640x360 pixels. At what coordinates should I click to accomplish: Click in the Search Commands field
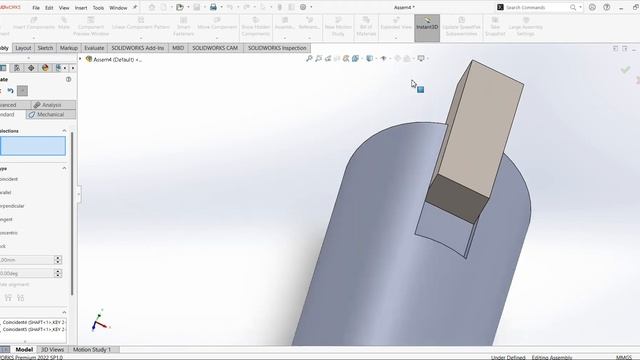point(537,7)
